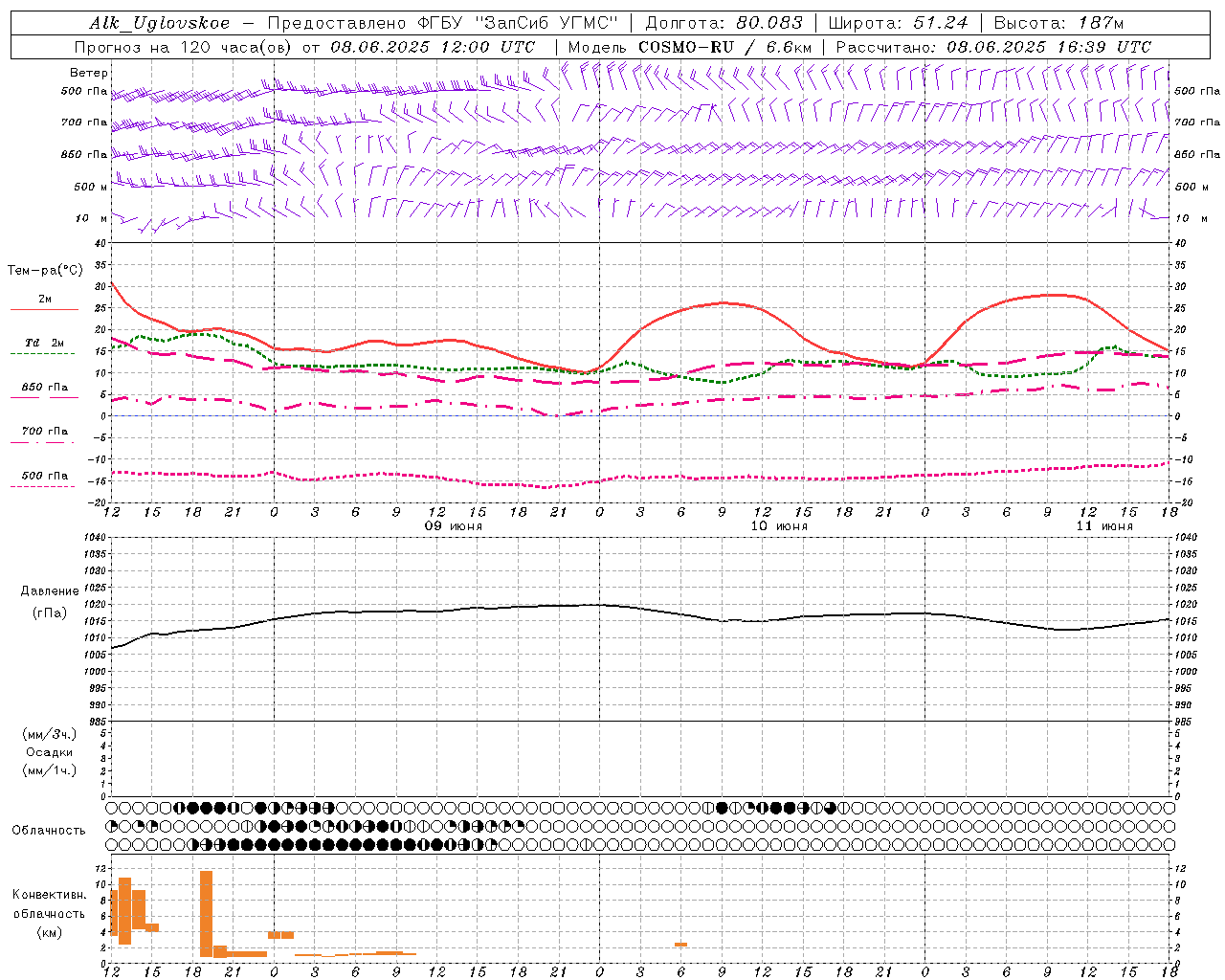This screenshot has height=980, width=1225.
Task: Click the tallest orange convective cloud bar
Action: coord(206,913)
